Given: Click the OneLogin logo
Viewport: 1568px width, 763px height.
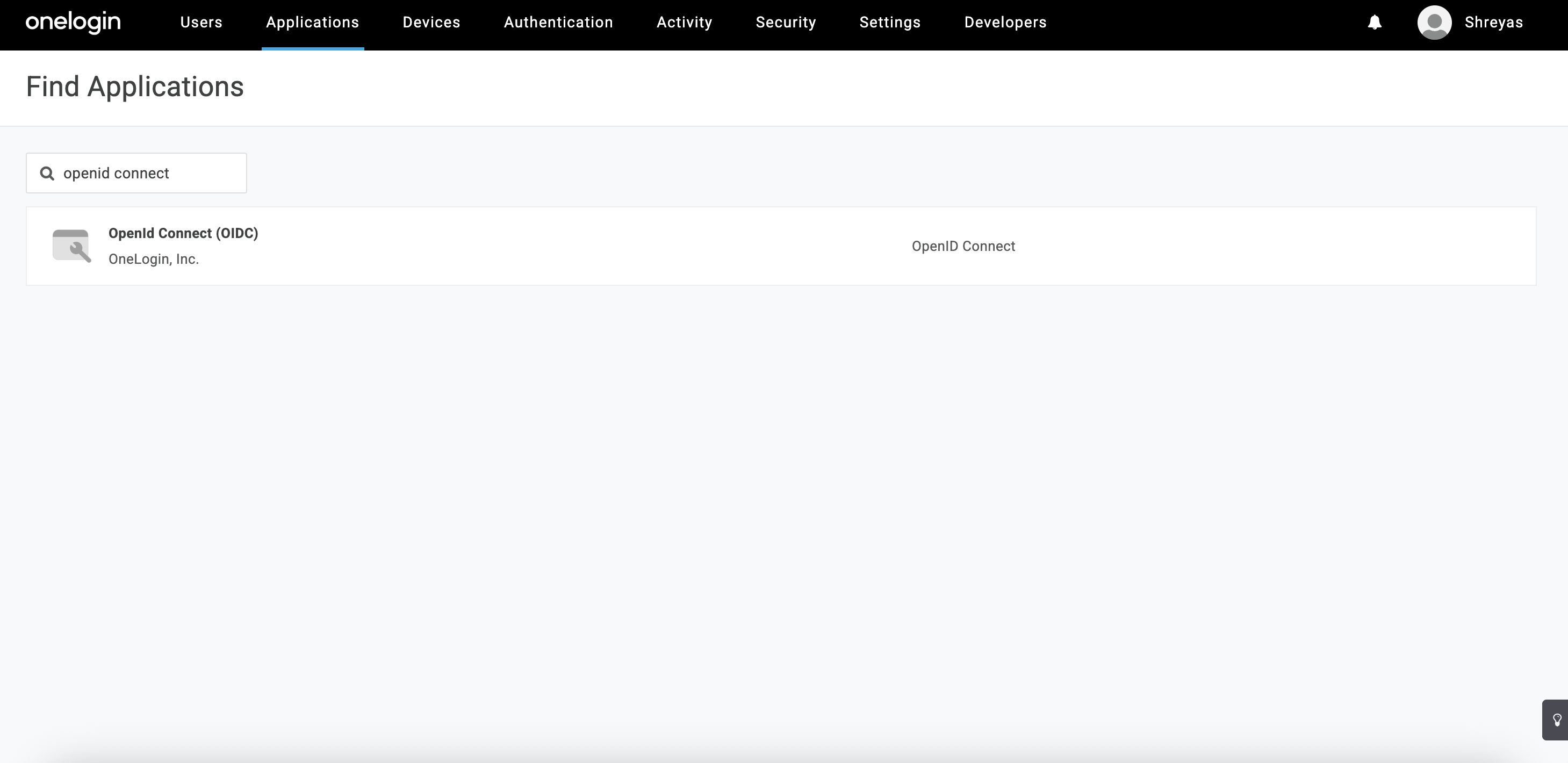Looking at the screenshot, I should [x=73, y=23].
